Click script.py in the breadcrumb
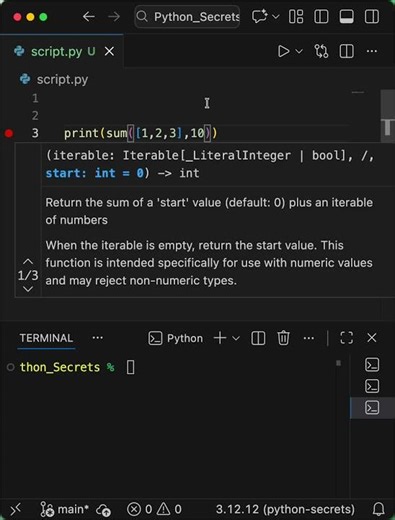Viewport: 395px width, 520px height. (x=62, y=80)
